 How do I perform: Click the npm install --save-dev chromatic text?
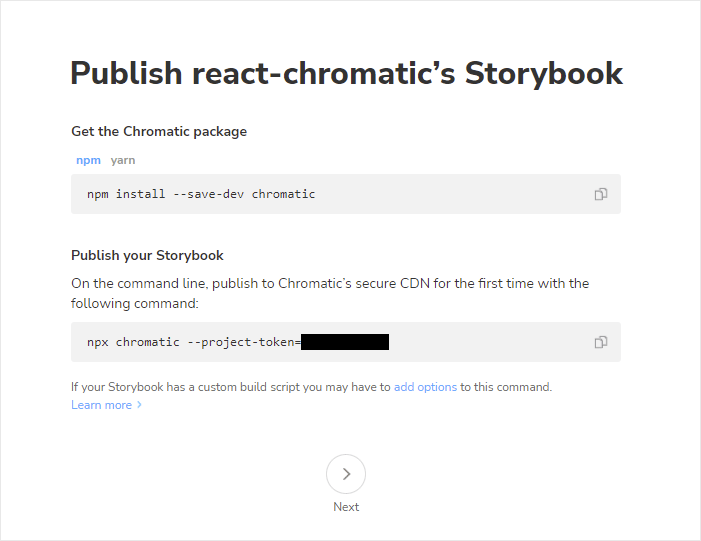click(201, 194)
